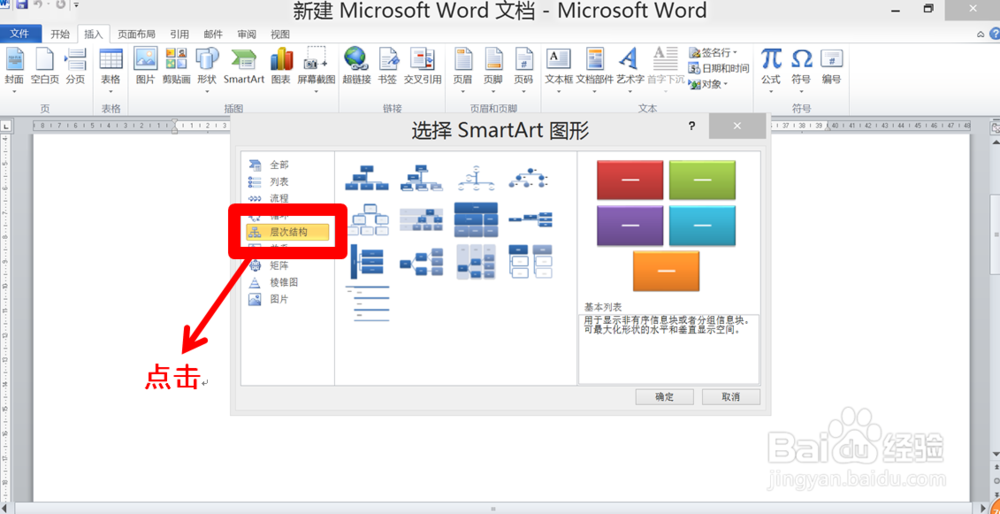Click the 取消 cancel button
Viewport: 1000px width, 514px height.
coord(731,397)
